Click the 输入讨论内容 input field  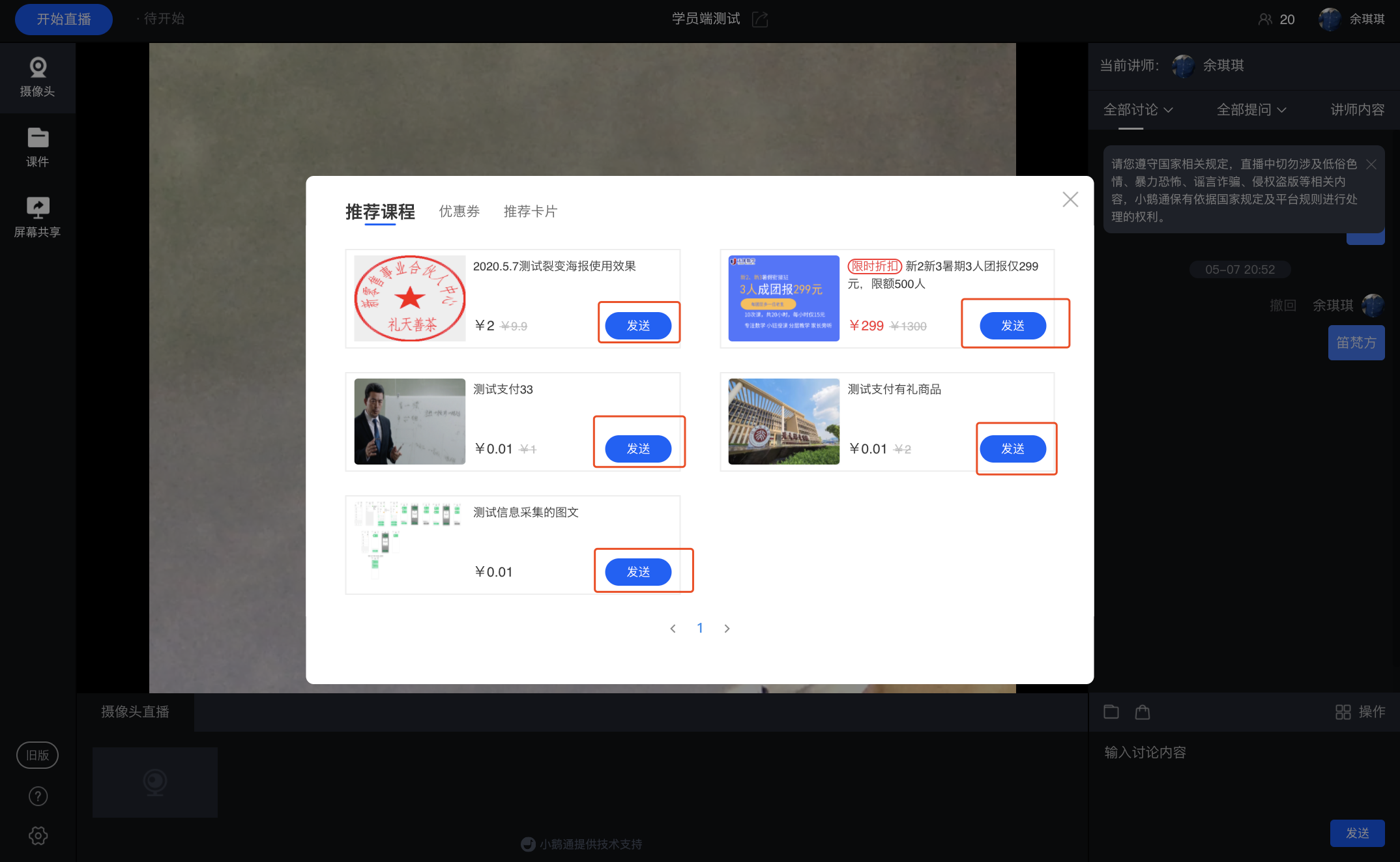[x=1244, y=775]
